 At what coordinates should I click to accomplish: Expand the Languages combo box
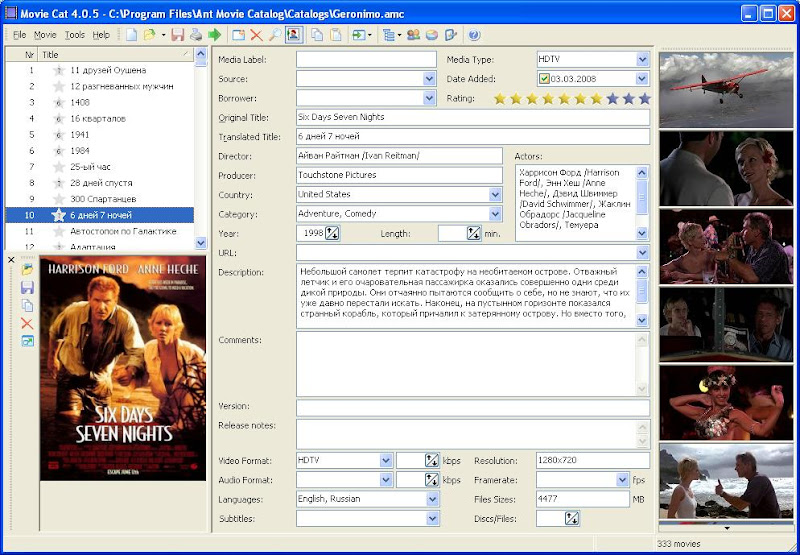(x=432, y=499)
